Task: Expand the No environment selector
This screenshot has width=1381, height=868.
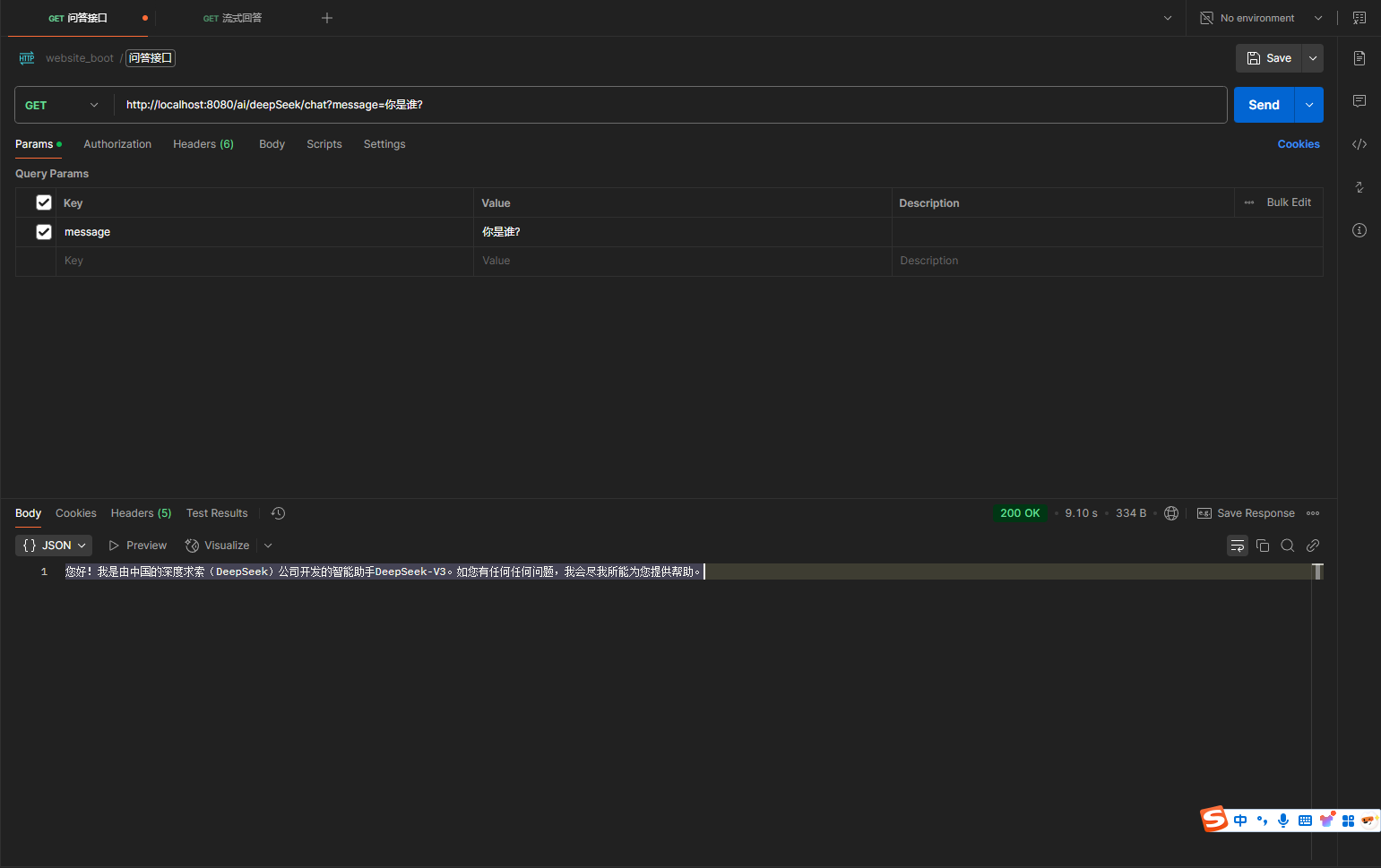Action: point(1260,18)
